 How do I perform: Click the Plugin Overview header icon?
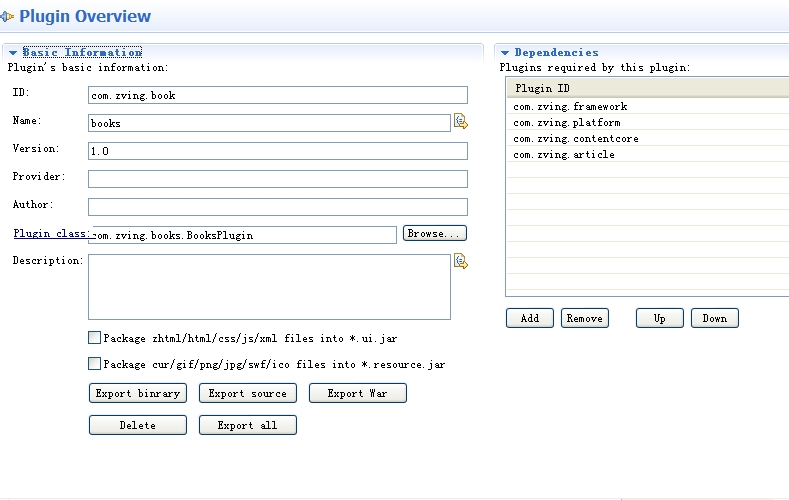pos(8,16)
